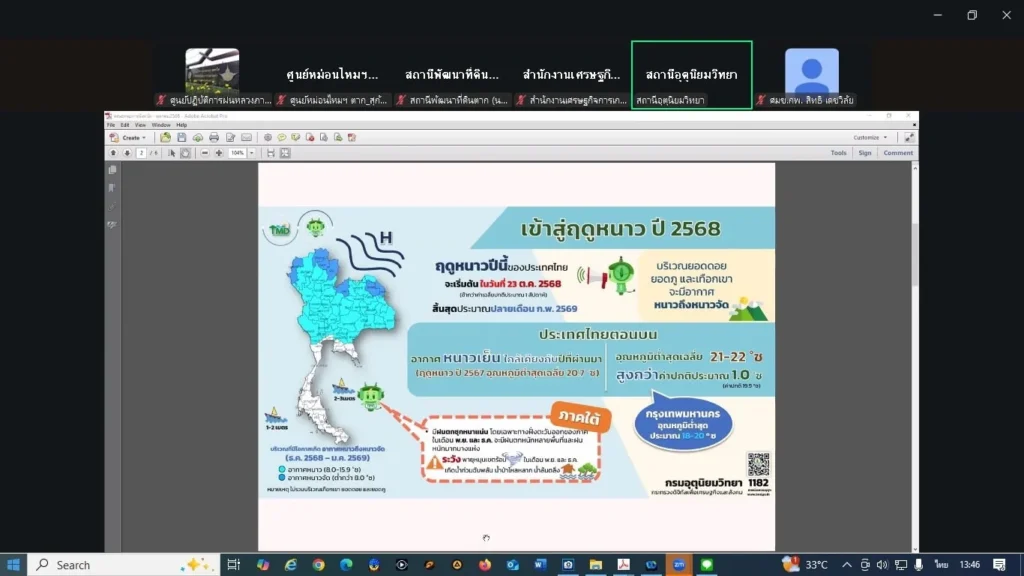Toggle Read Mode in Acrobat toolbar
This screenshot has width=1024, height=576.
point(285,153)
